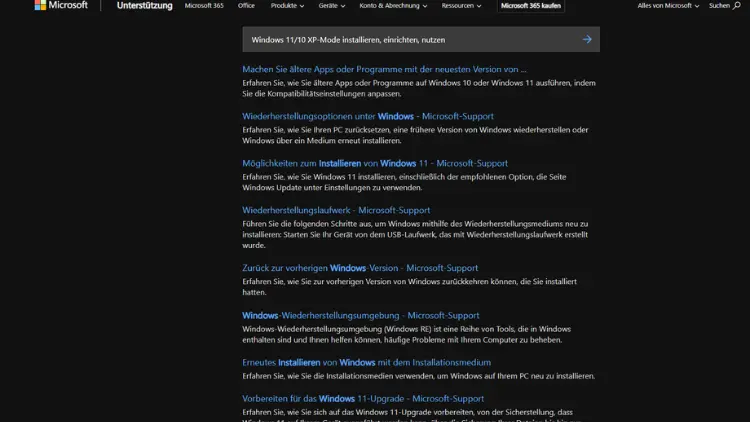This screenshot has height=422, width=750.
Task: Open Wiederherstellungslaufwerk result link
Action: tap(336, 210)
